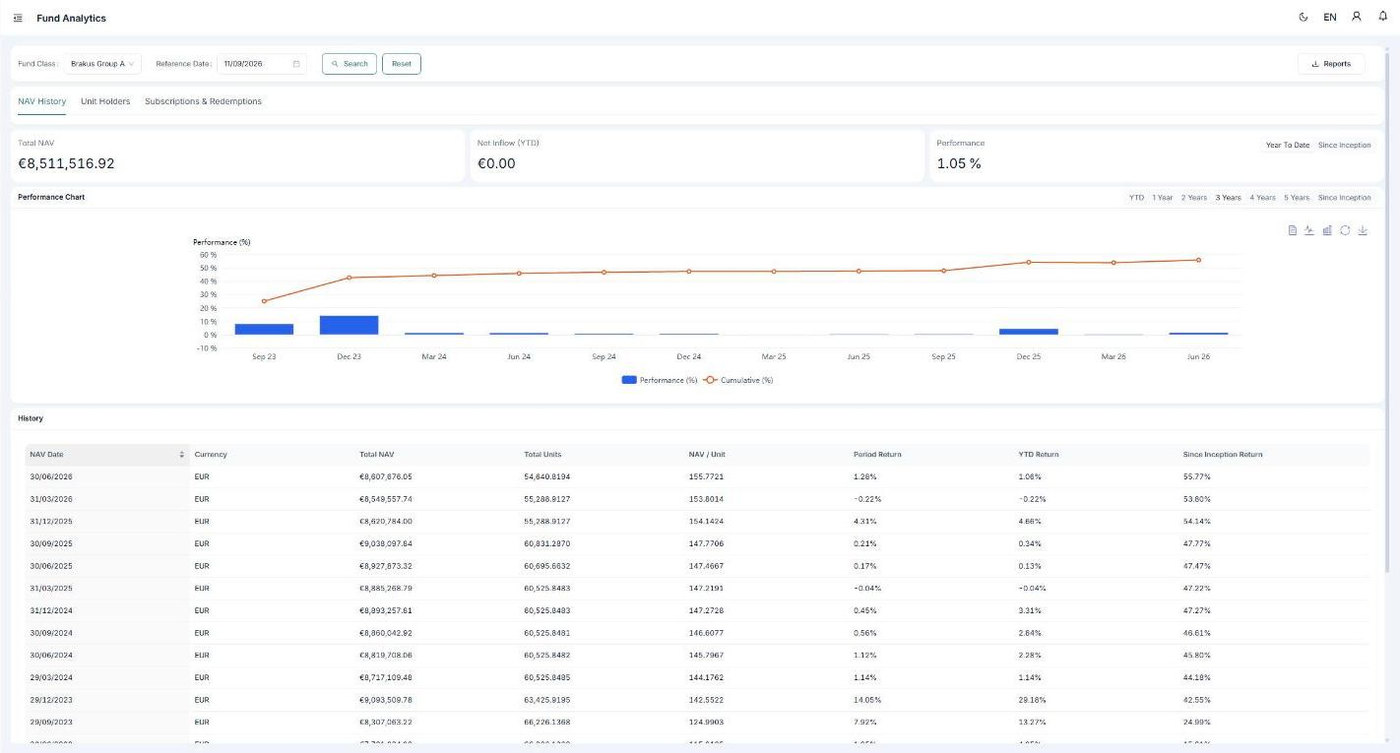Select 1 Year chart range
The image size is (1400, 753).
[x=1162, y=197]
